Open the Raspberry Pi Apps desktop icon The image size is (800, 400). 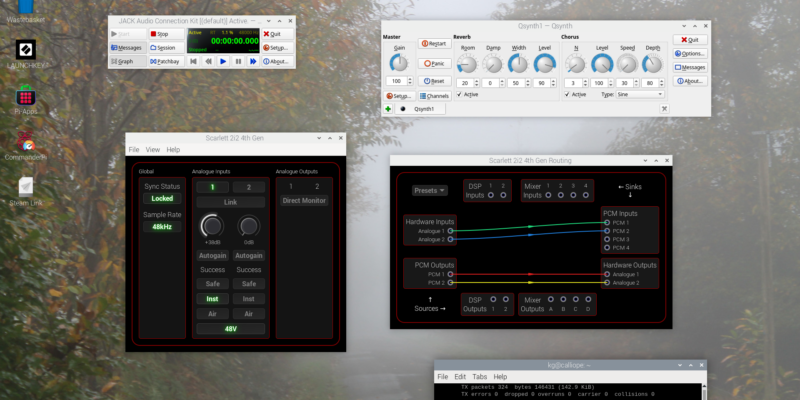point(26,97)
